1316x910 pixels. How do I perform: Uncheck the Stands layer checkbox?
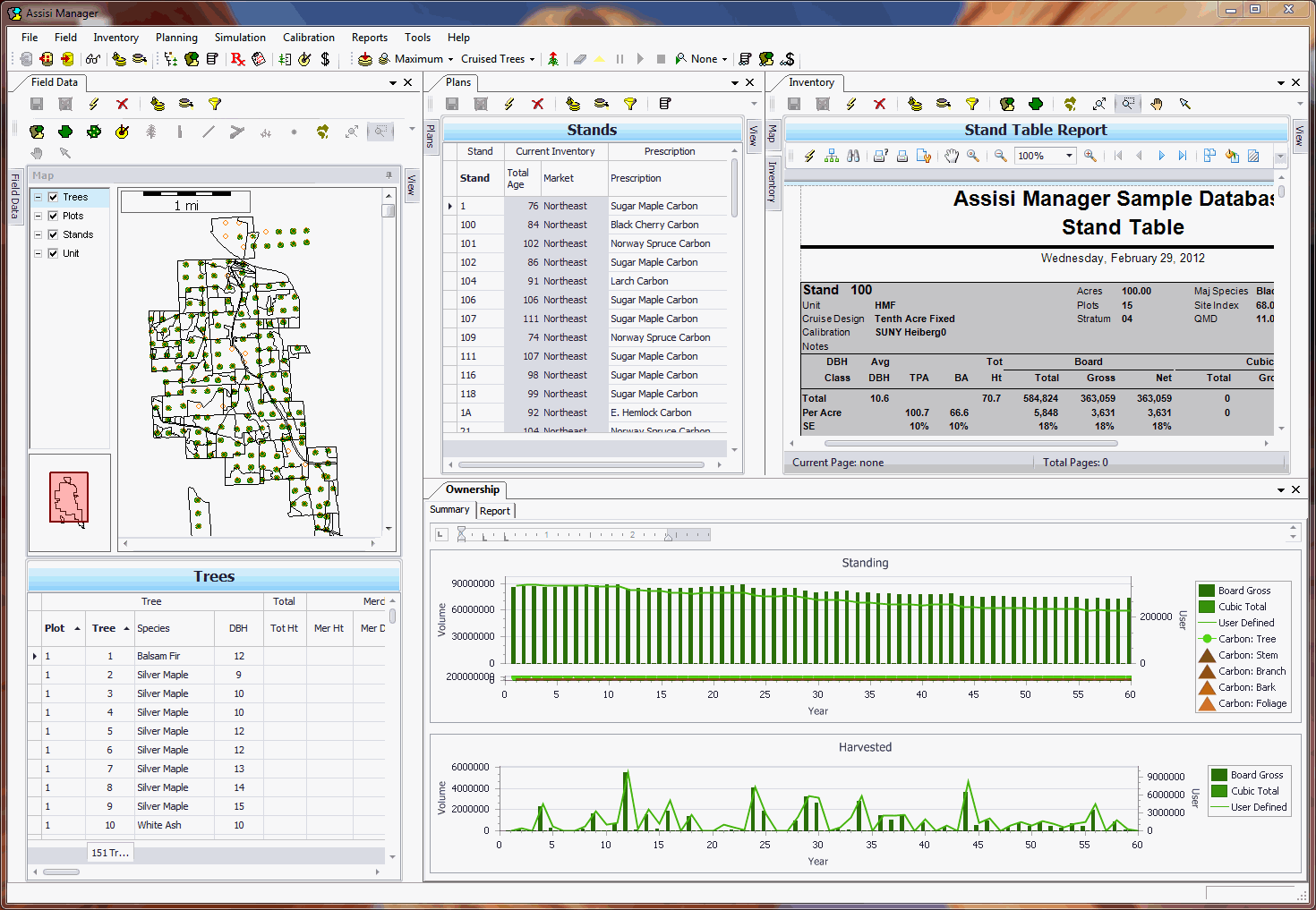(54, 234)
